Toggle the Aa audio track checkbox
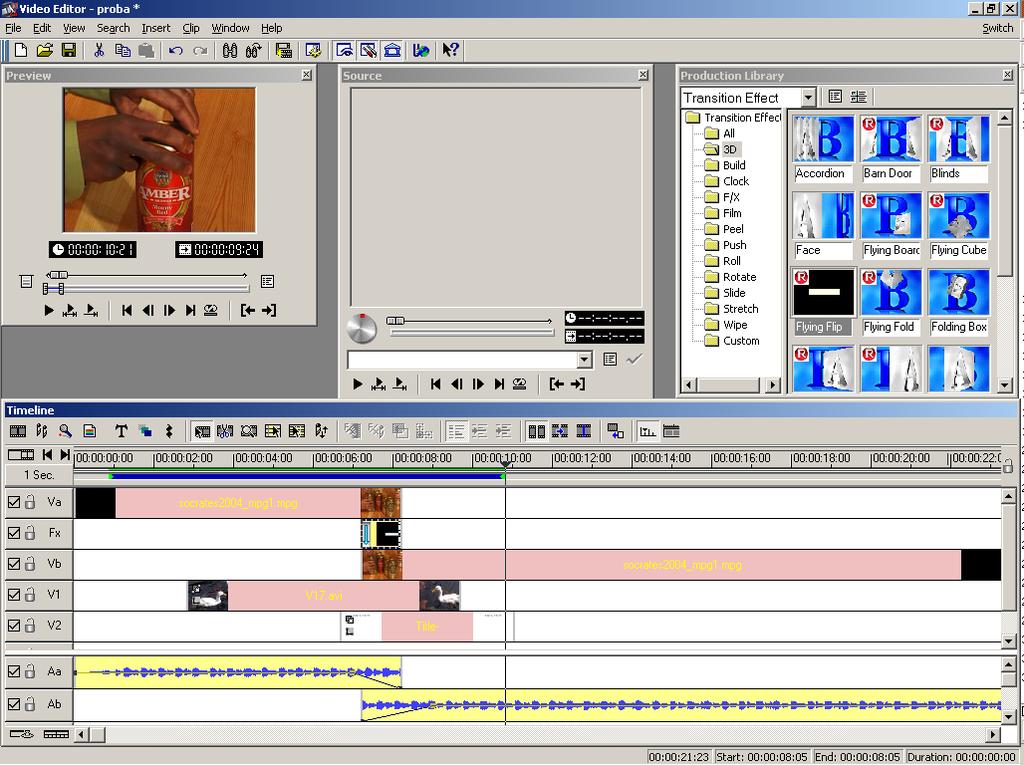 click(14, 672)
